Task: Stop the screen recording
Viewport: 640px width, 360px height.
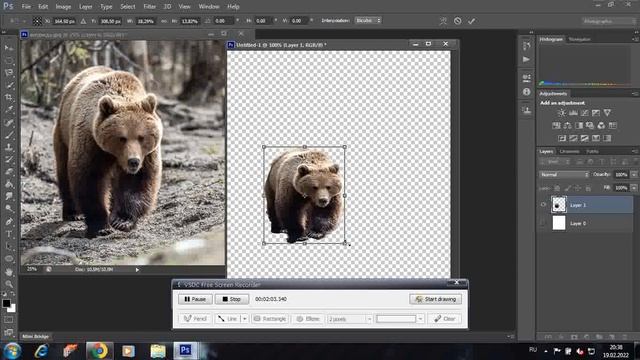Action: [232, 299]
